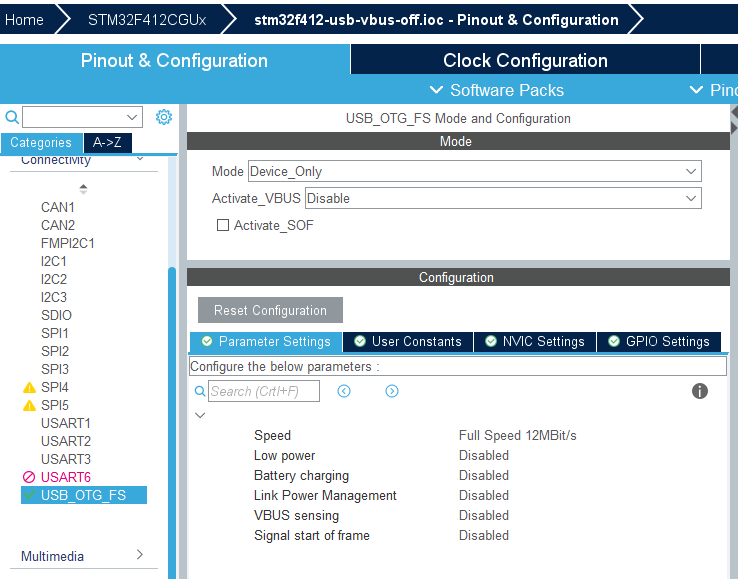
Task: Click the USB_OTG_FS green checkmark icon
Action: tap(29, 495)
